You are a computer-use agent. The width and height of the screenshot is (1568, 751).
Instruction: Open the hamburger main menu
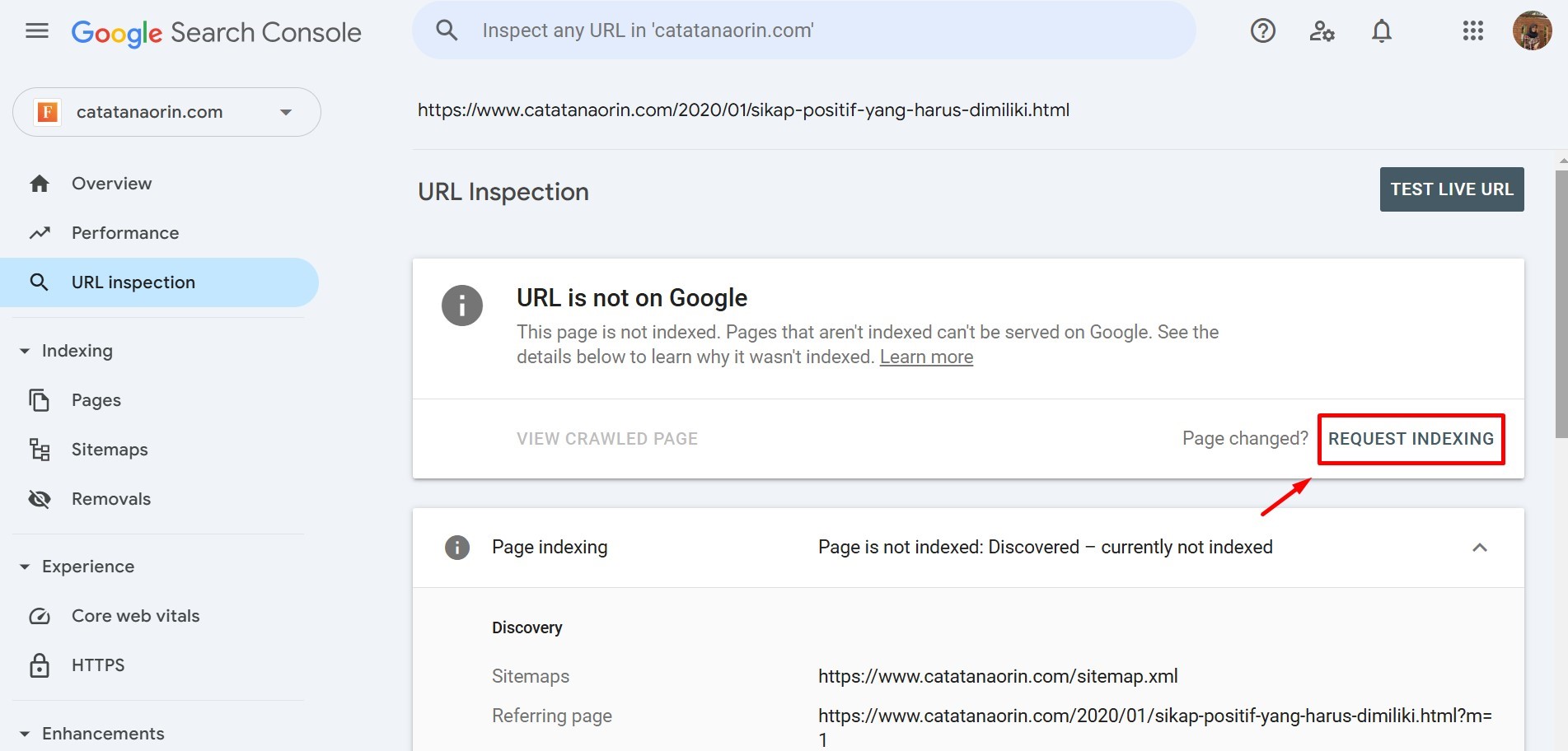(37, 31)
